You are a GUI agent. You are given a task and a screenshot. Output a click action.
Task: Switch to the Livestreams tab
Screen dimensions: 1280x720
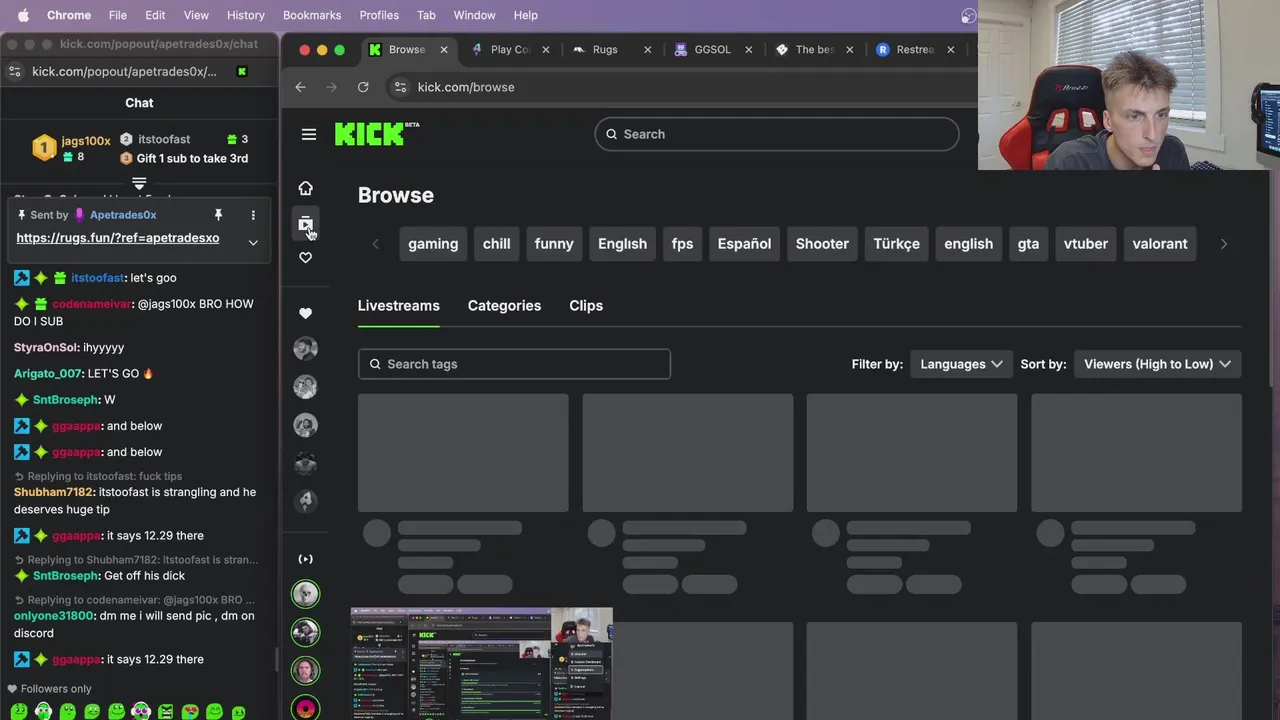tap(398, 306)
